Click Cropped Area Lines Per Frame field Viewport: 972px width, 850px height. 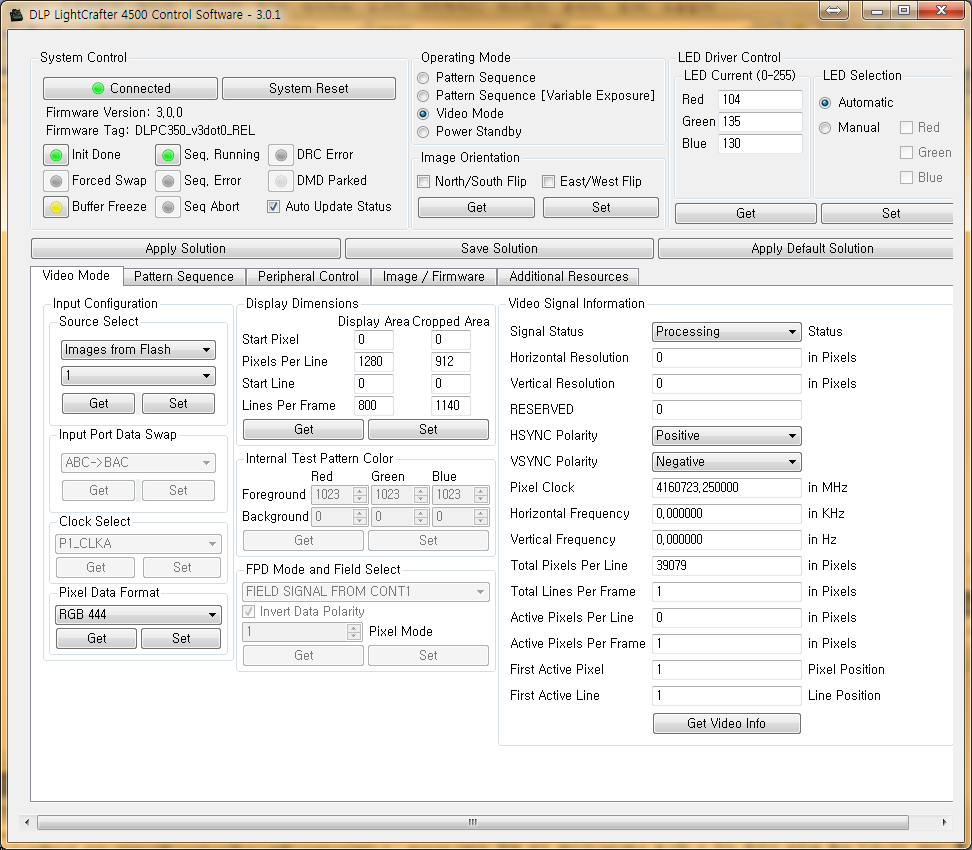click(451, 405)
